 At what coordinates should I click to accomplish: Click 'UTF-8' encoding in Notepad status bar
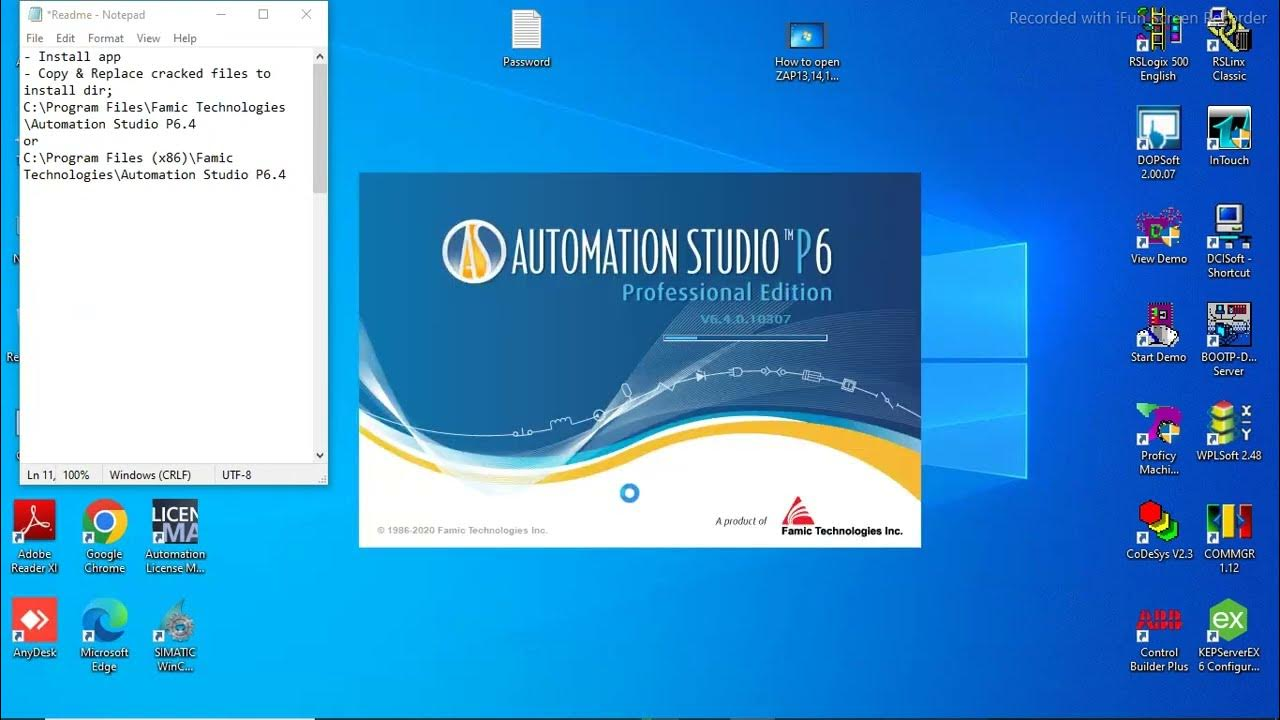coord(237,475)
